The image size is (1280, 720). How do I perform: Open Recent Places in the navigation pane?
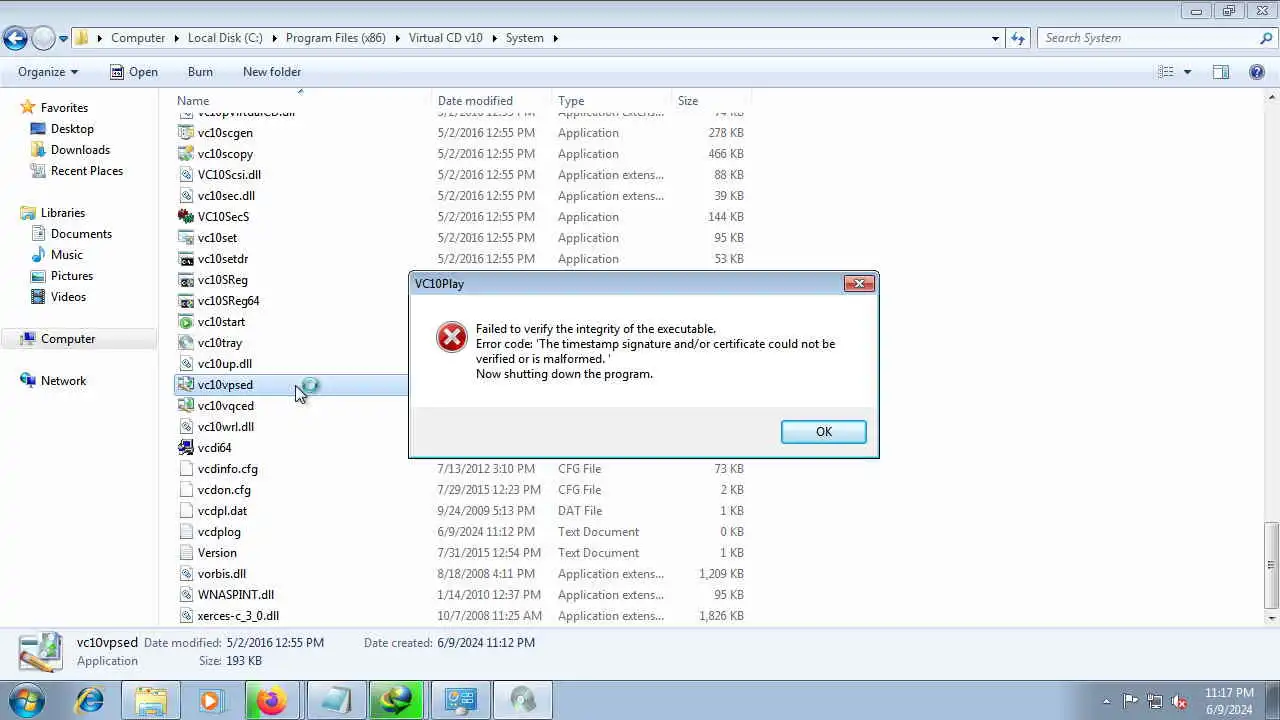point(87,170)
